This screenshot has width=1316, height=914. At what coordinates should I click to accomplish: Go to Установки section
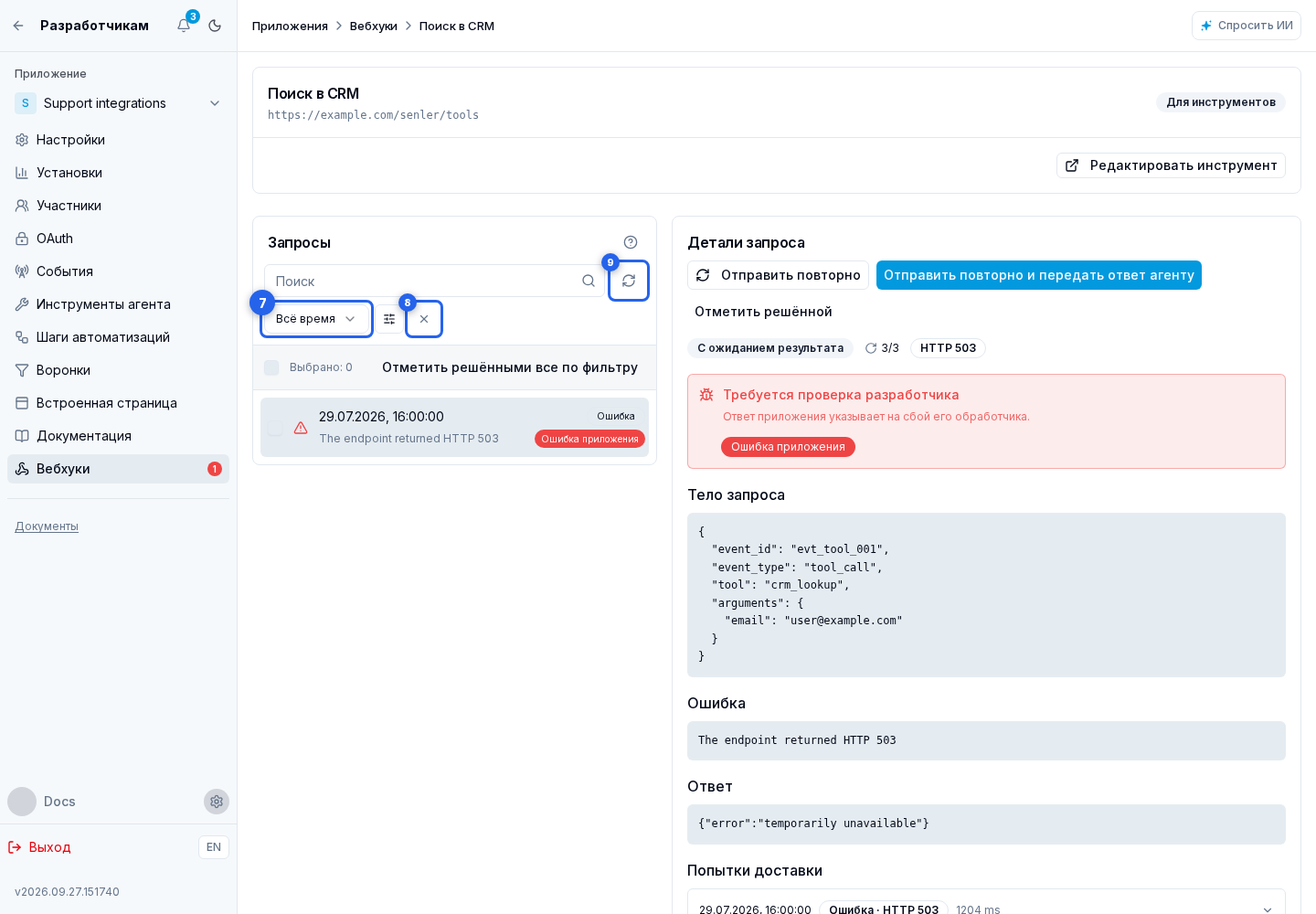point(119,173)
